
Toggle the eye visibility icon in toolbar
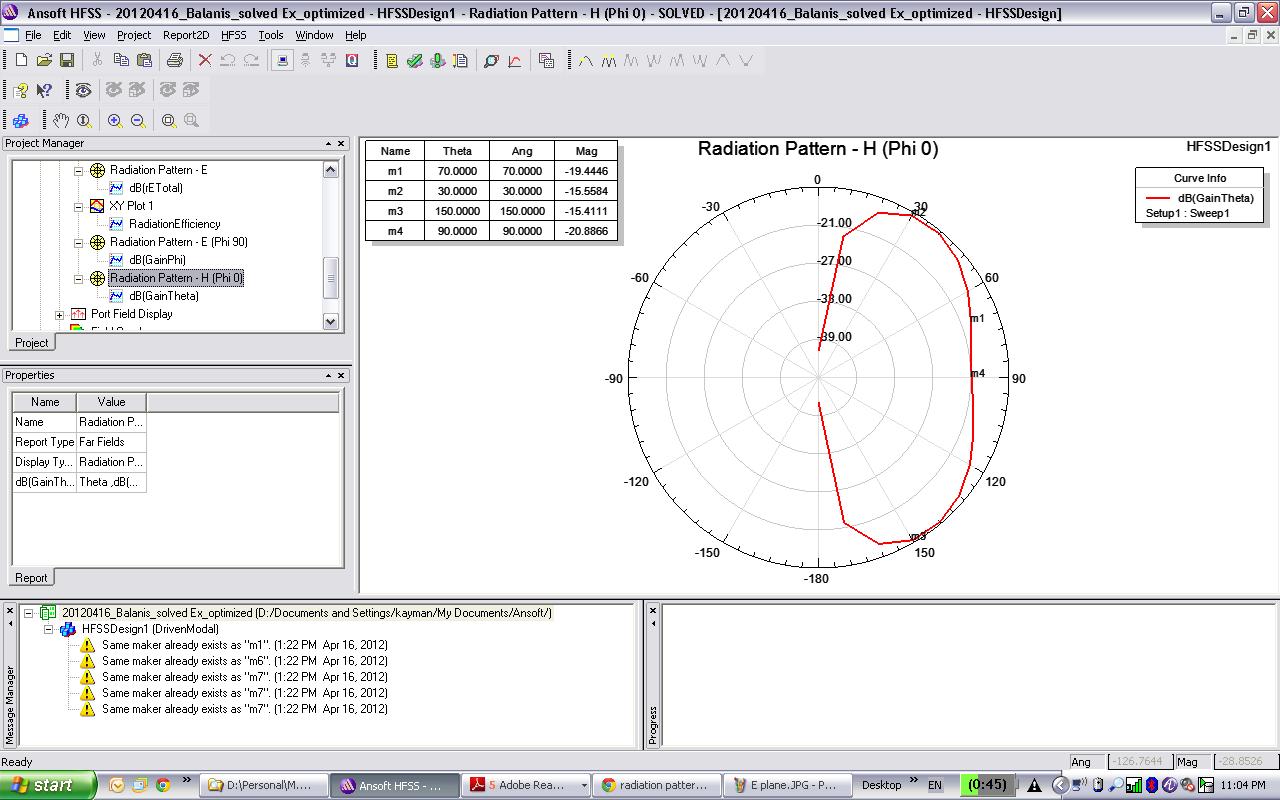[x=83, y=91]
